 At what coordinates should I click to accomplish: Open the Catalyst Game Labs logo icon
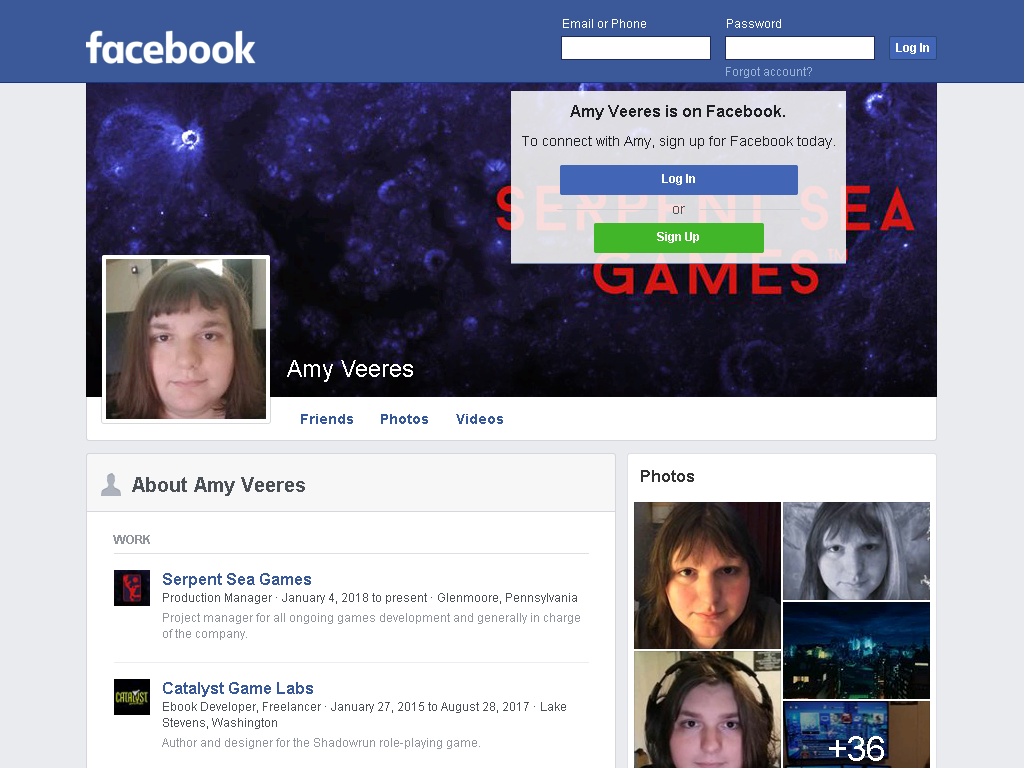(x=132, y=697)
